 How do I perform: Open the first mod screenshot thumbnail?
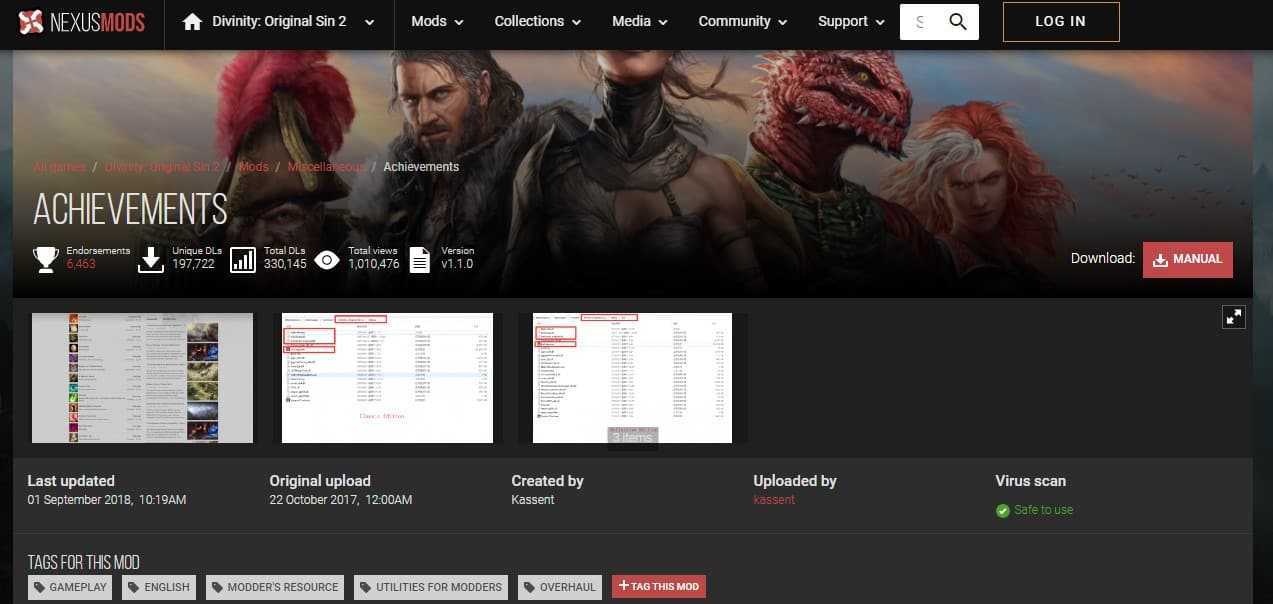coord(142,377)
